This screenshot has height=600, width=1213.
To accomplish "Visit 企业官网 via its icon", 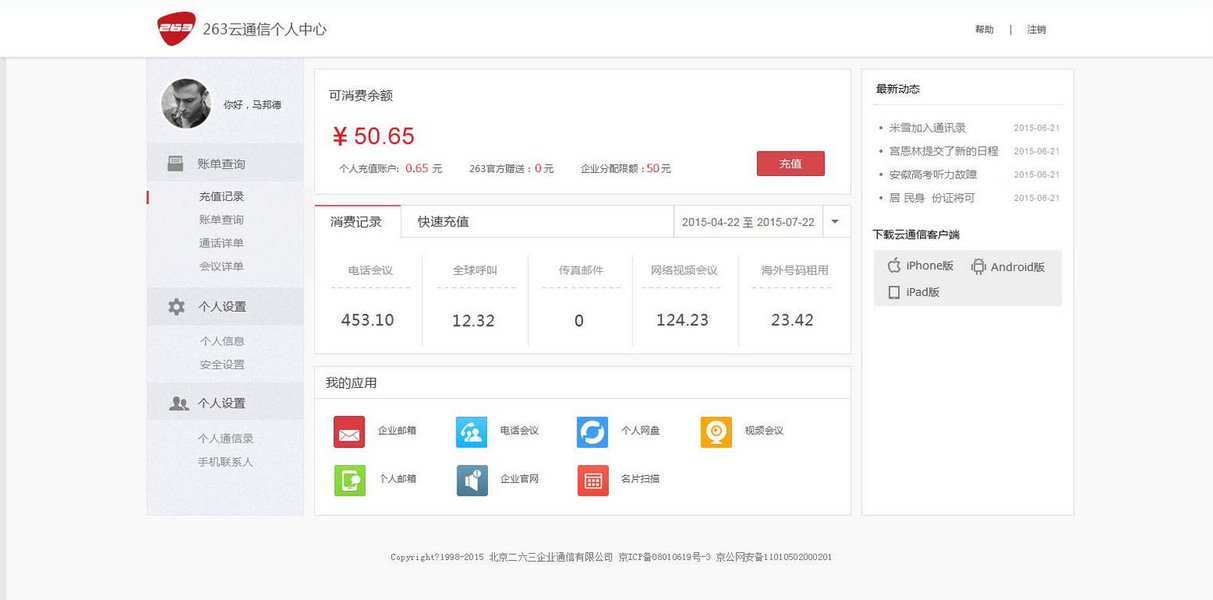I will pyautogui.click(x=471, y=479).
